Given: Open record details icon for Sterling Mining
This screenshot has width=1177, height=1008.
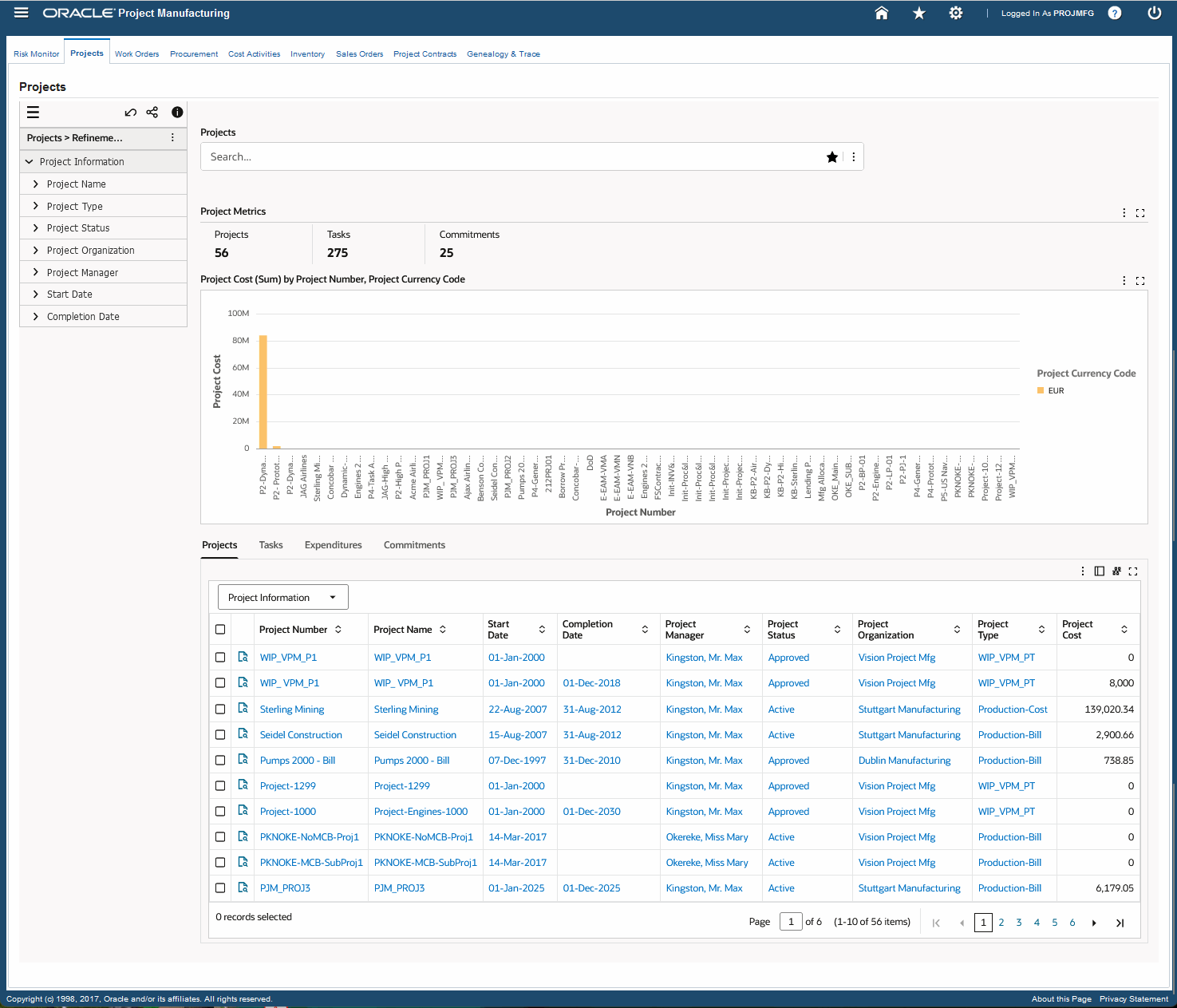Looking at the screenshot, I should click(243, 709).
